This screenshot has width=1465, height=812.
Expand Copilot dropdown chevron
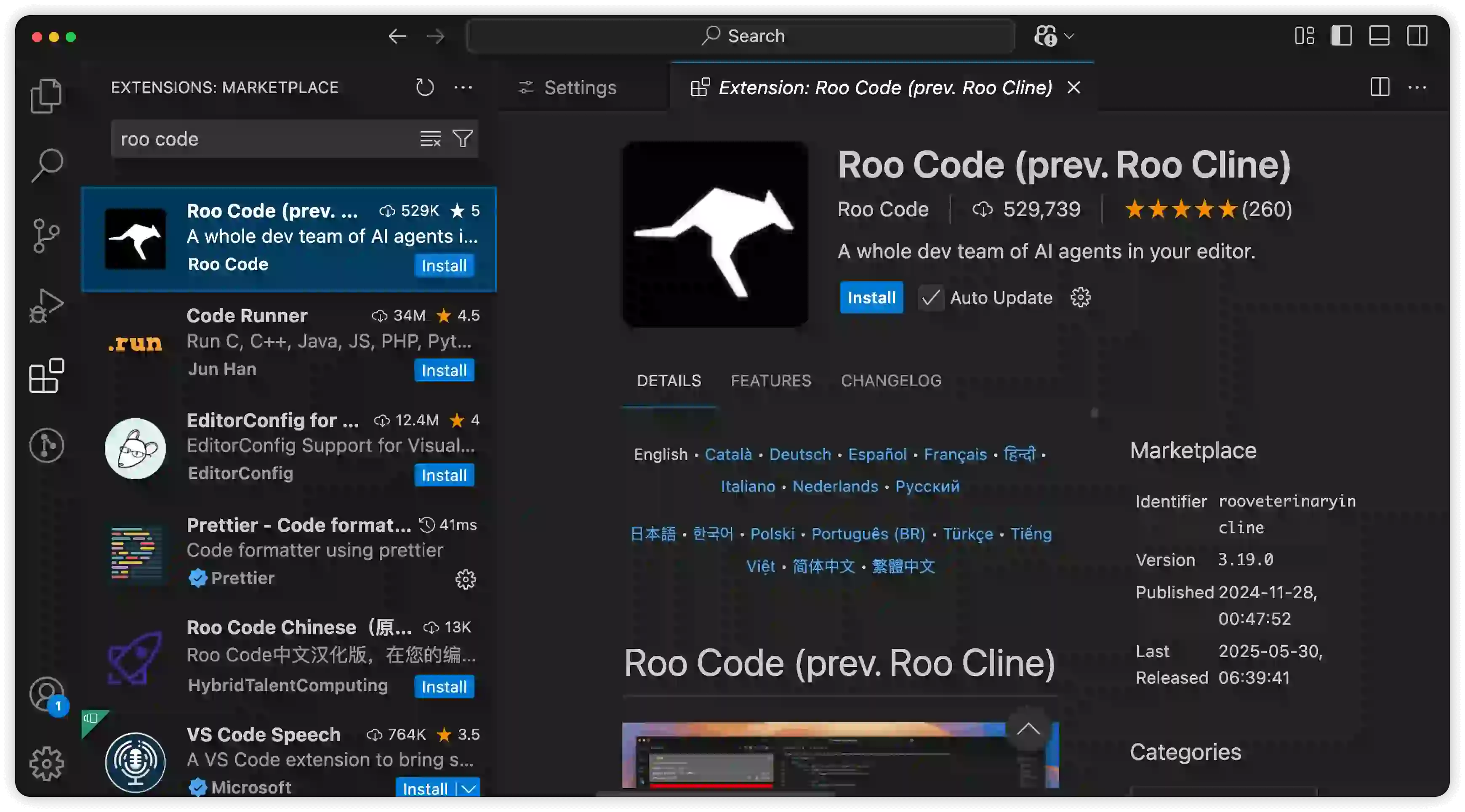click(1069, 36)
